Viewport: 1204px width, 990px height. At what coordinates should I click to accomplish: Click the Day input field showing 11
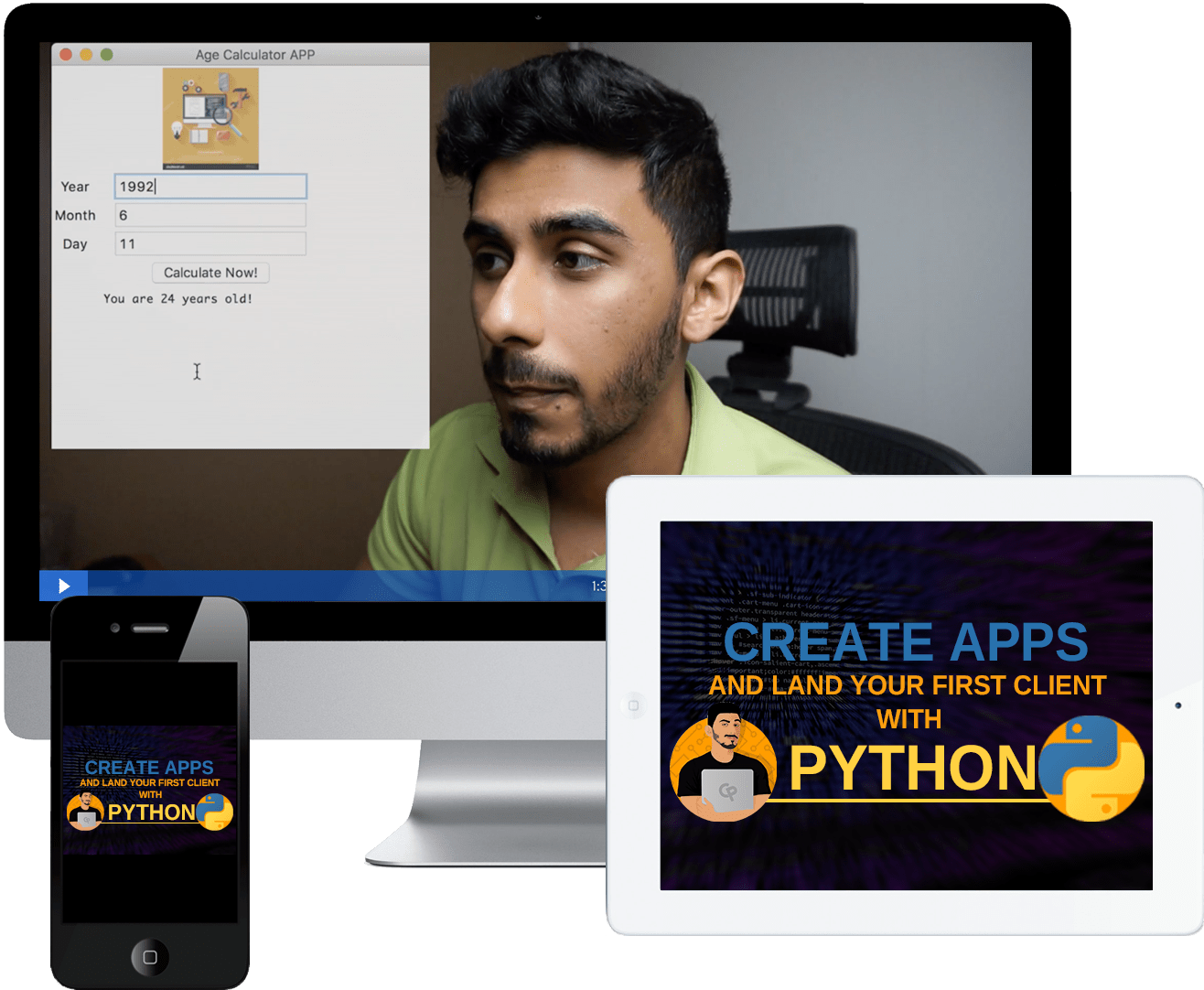210,243
